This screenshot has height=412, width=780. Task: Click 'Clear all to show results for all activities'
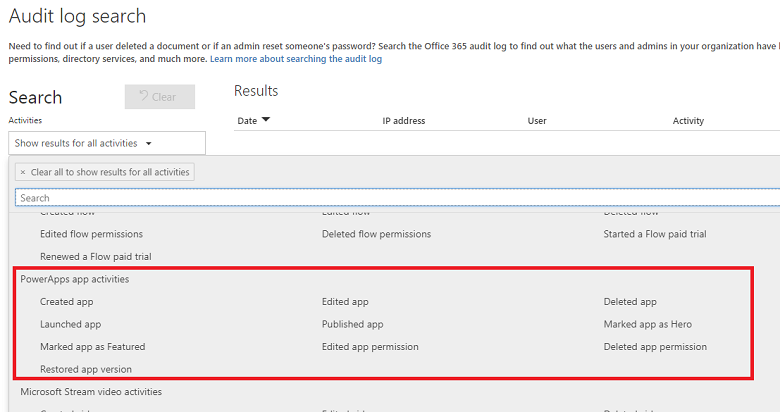104,172
